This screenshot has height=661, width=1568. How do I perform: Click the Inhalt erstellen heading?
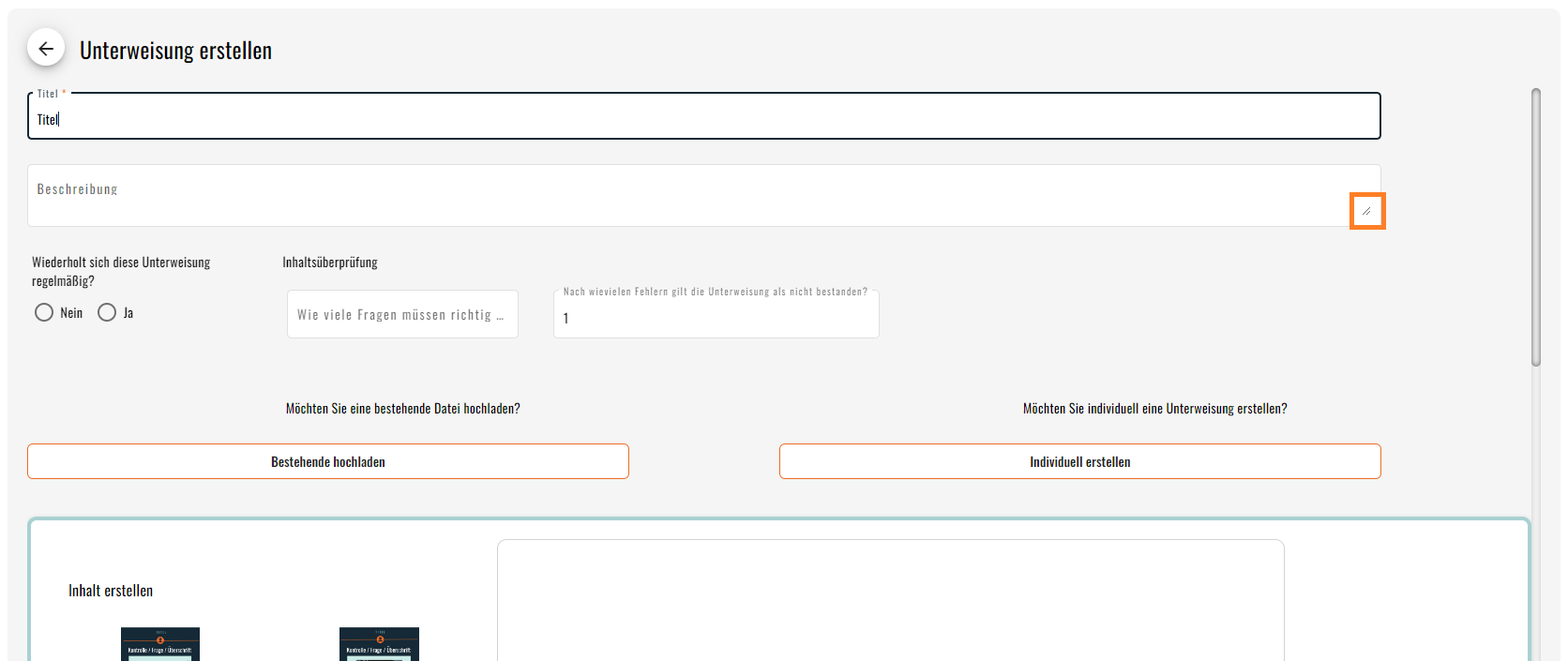tap(111, 591)
